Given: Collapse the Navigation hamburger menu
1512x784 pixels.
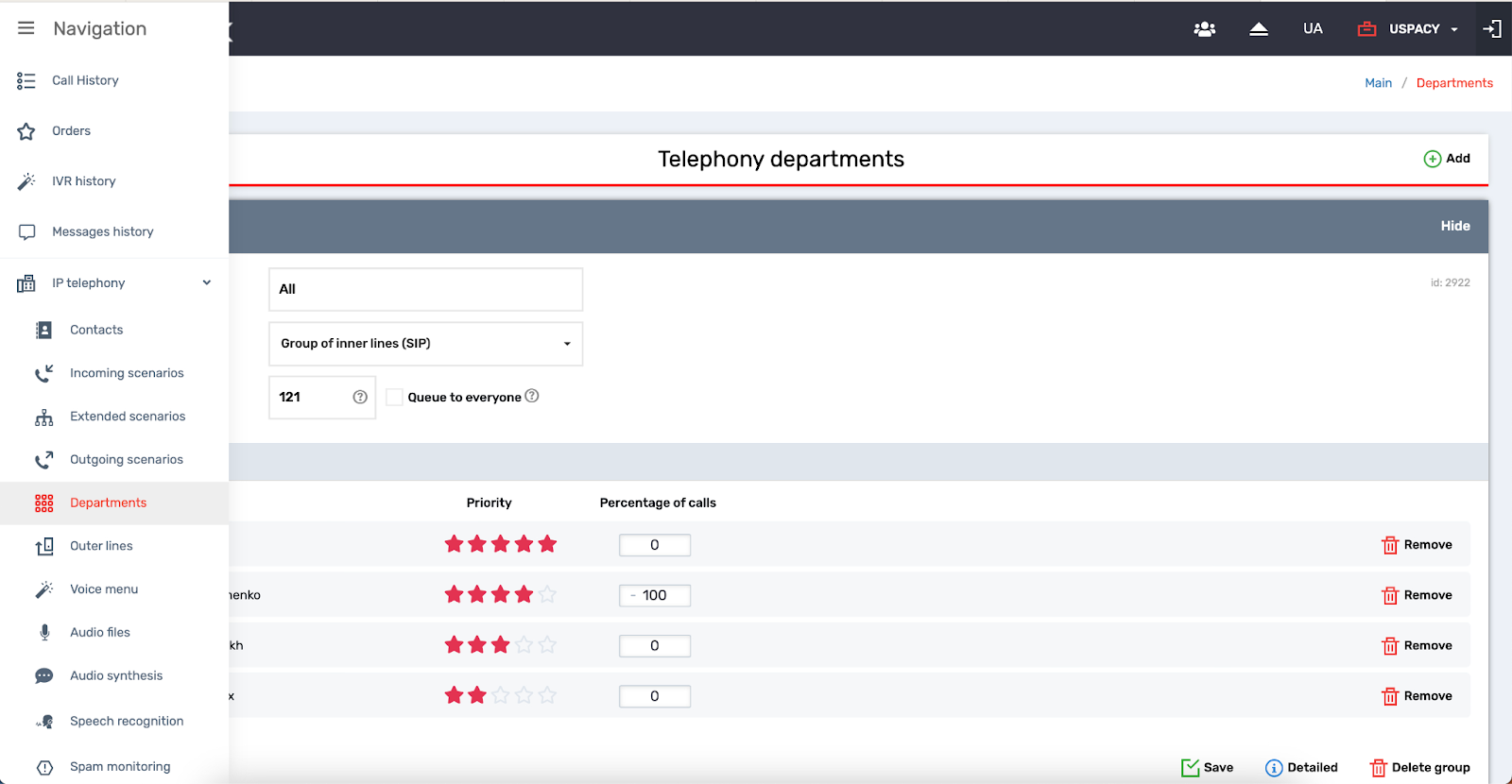Looking at the screenshot, I should [26, 28].
